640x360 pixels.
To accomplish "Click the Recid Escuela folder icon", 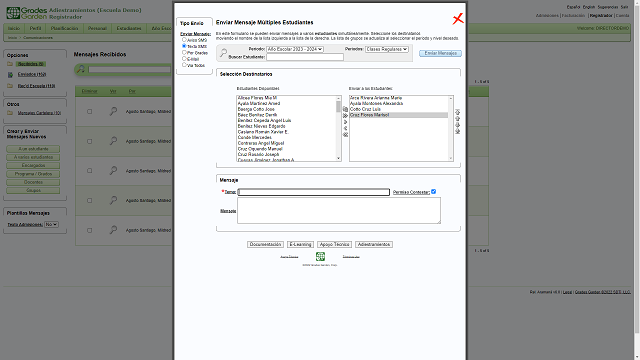I will pos(10,86).
